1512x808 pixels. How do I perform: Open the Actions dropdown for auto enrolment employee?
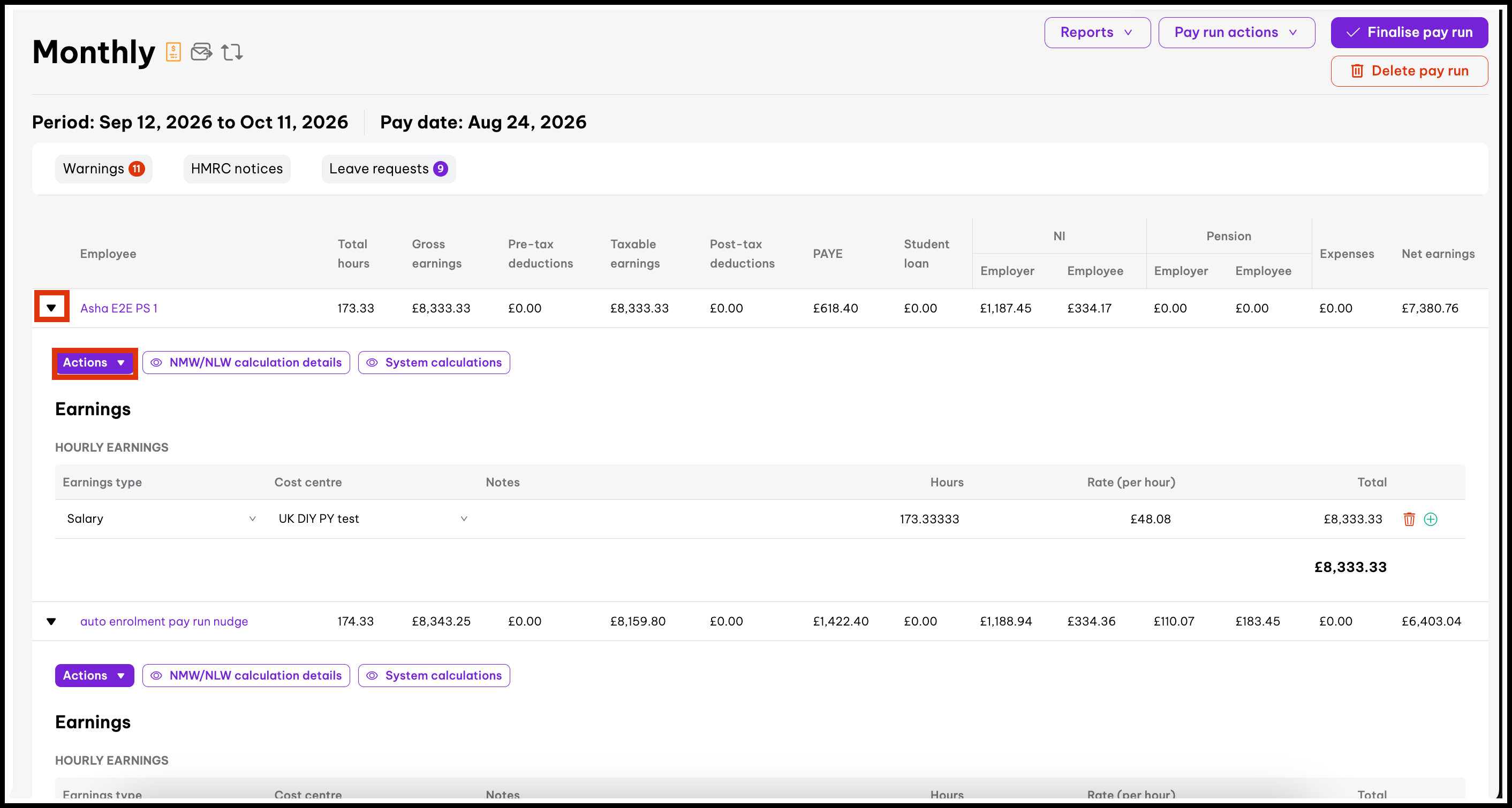94,675
